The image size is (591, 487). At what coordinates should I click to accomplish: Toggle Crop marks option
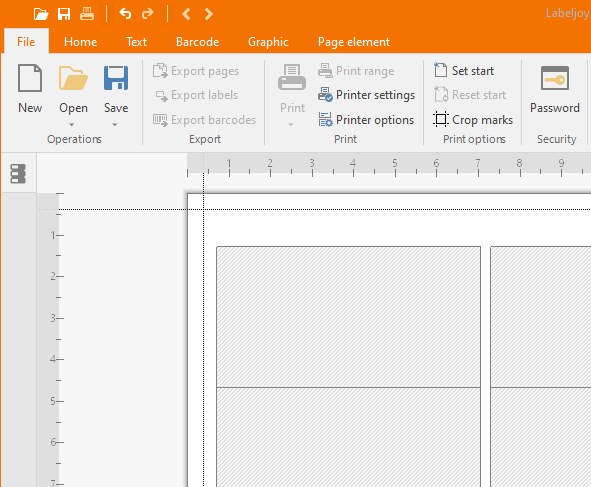(473, 119)
